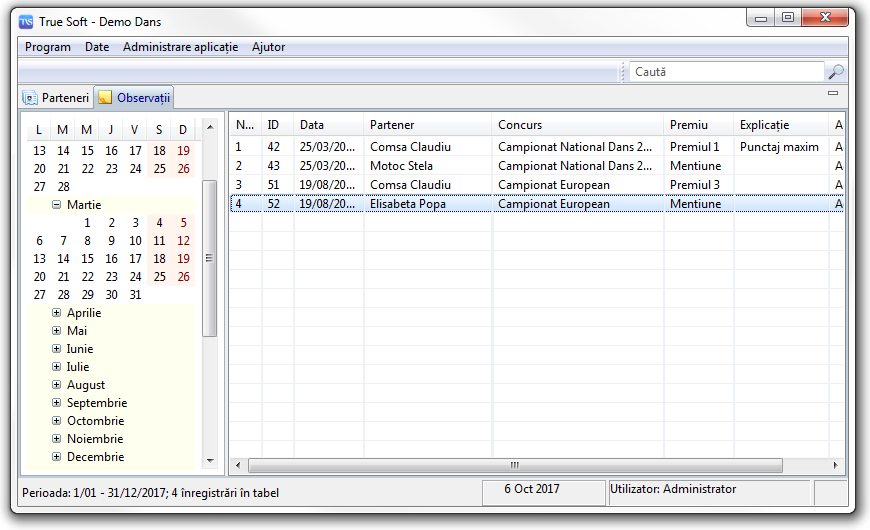Open the Administrare aplicație menu
This screenshot has height=530, width=870.
tap(180, 47)
